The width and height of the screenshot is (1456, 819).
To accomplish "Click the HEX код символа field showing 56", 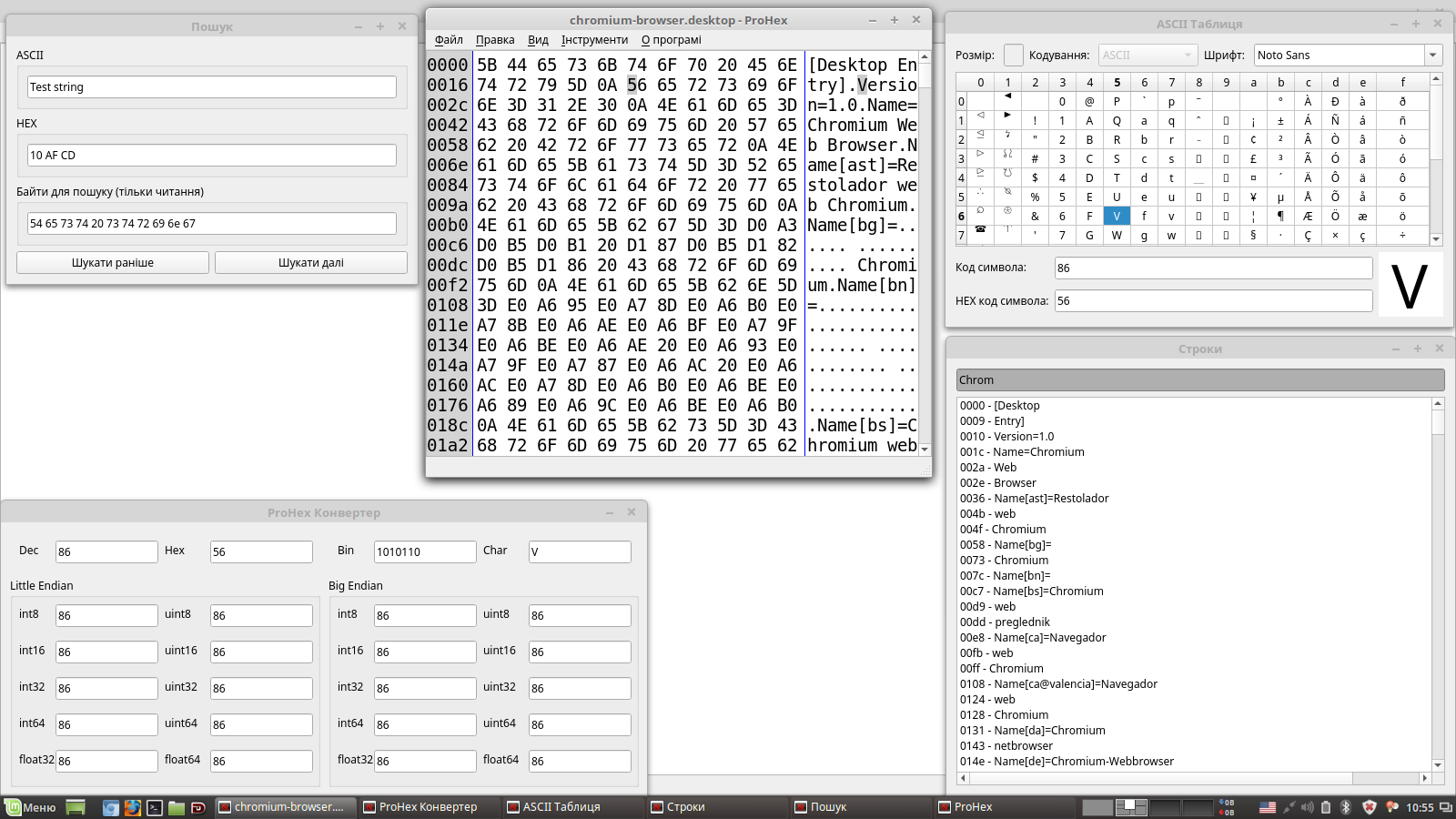I will [x=1213, y=301].
